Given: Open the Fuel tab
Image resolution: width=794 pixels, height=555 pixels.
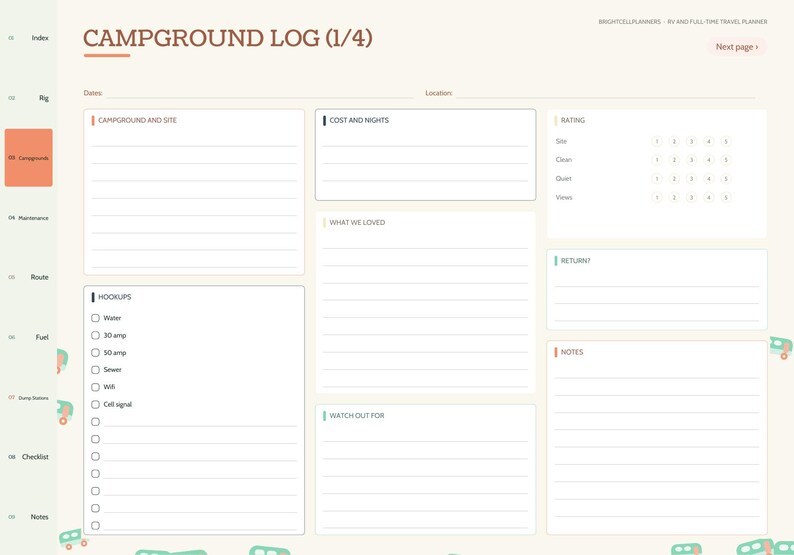Looking at the screenshot, I should click(28, 337).
